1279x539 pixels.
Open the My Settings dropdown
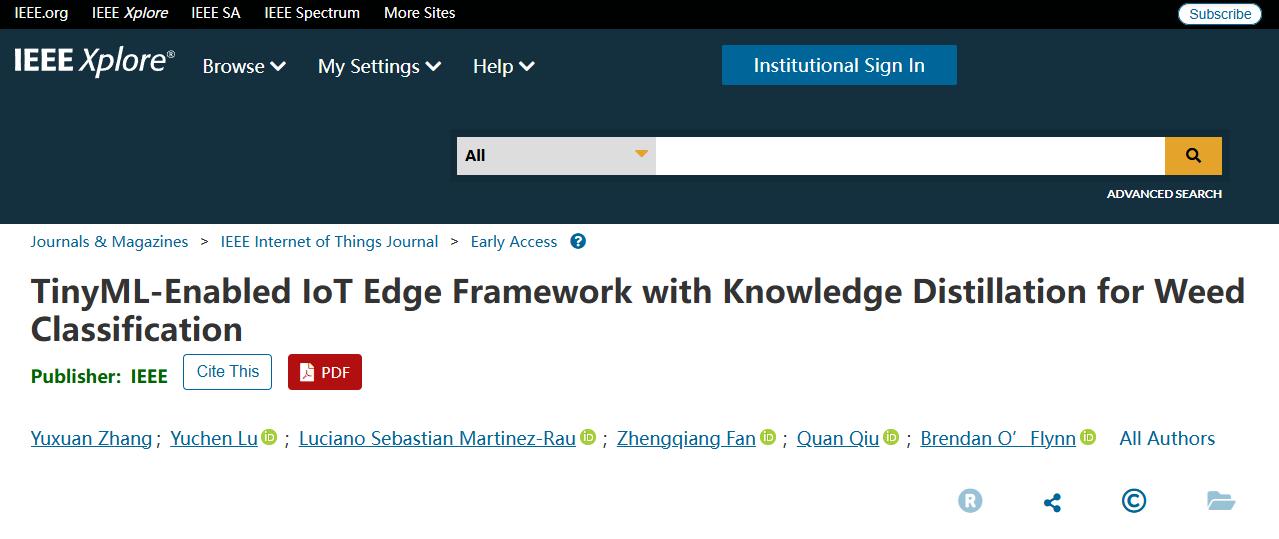pos(379,66)
